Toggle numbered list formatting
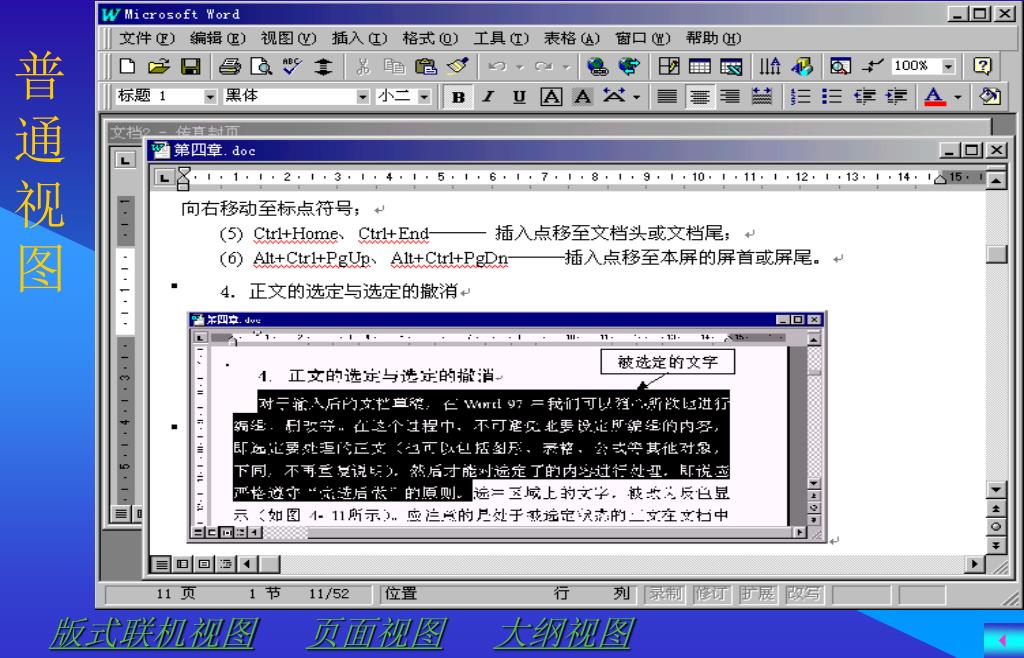This screenshot has height=658, width=1024. click(801, 97)
